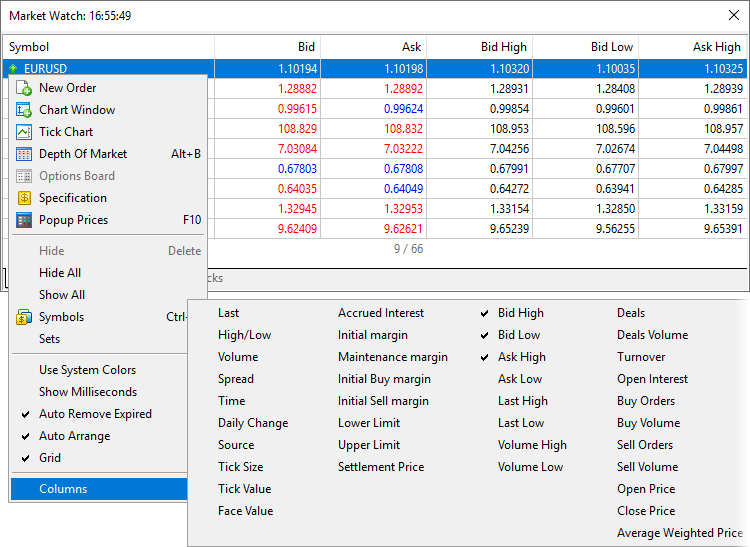Choose Average Weighted Price column
750x547 pixels.
tap(680, 533)
